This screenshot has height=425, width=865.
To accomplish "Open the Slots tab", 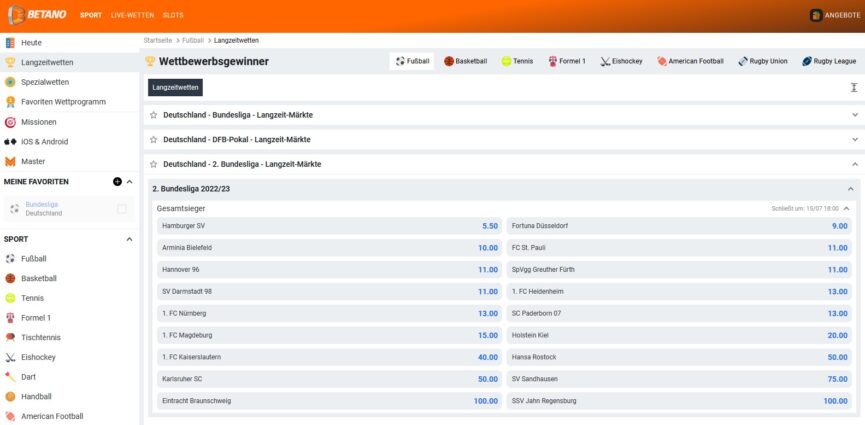I will pos(173,15).
